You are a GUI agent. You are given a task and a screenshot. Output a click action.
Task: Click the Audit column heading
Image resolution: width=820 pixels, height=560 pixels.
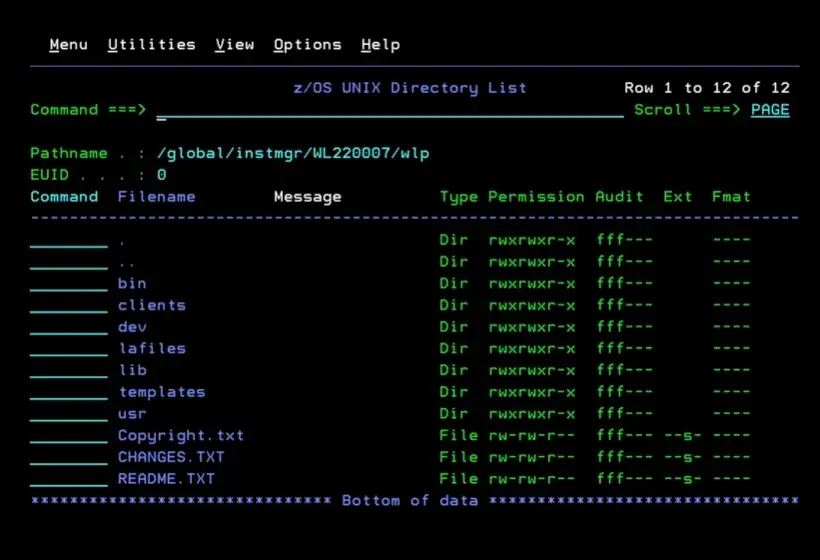pos(619,197)
